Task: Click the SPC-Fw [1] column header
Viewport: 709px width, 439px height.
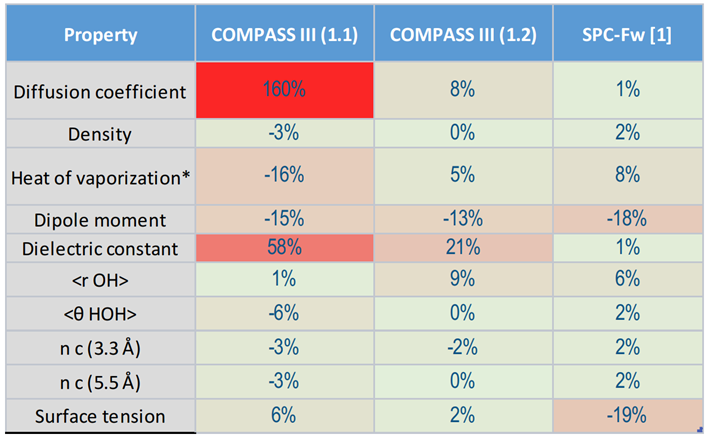Action: (x=627, y=35)
